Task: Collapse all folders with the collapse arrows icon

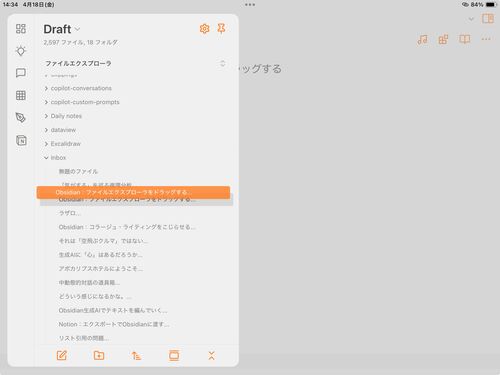Action: (211, 356)
